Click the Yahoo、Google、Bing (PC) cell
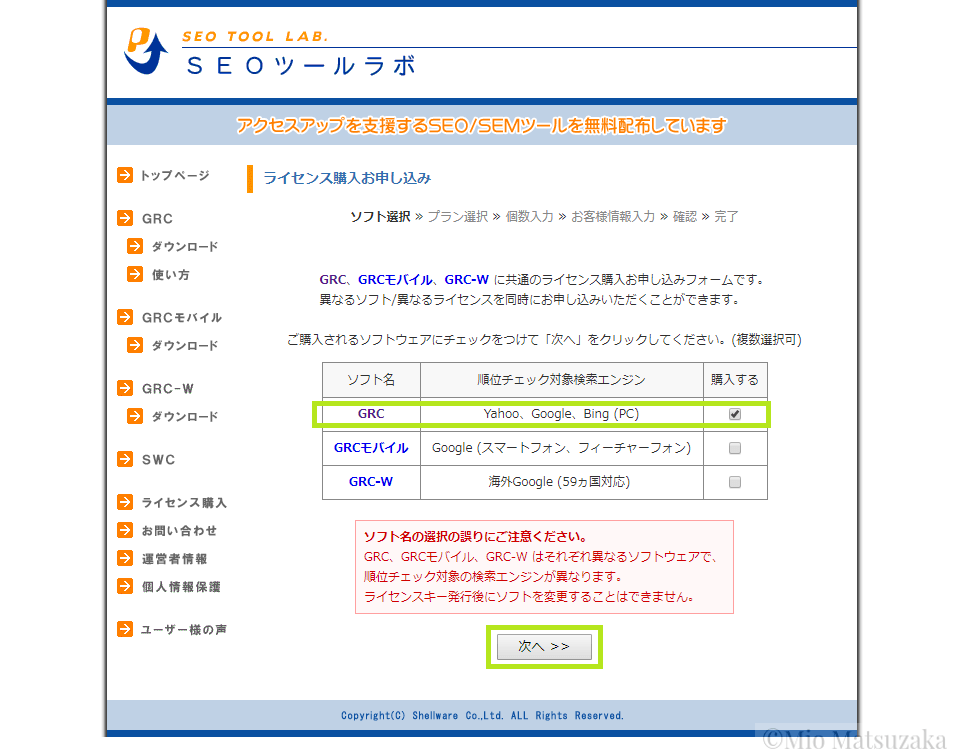This screenshot has width=955, height=753. click(561, 414)
